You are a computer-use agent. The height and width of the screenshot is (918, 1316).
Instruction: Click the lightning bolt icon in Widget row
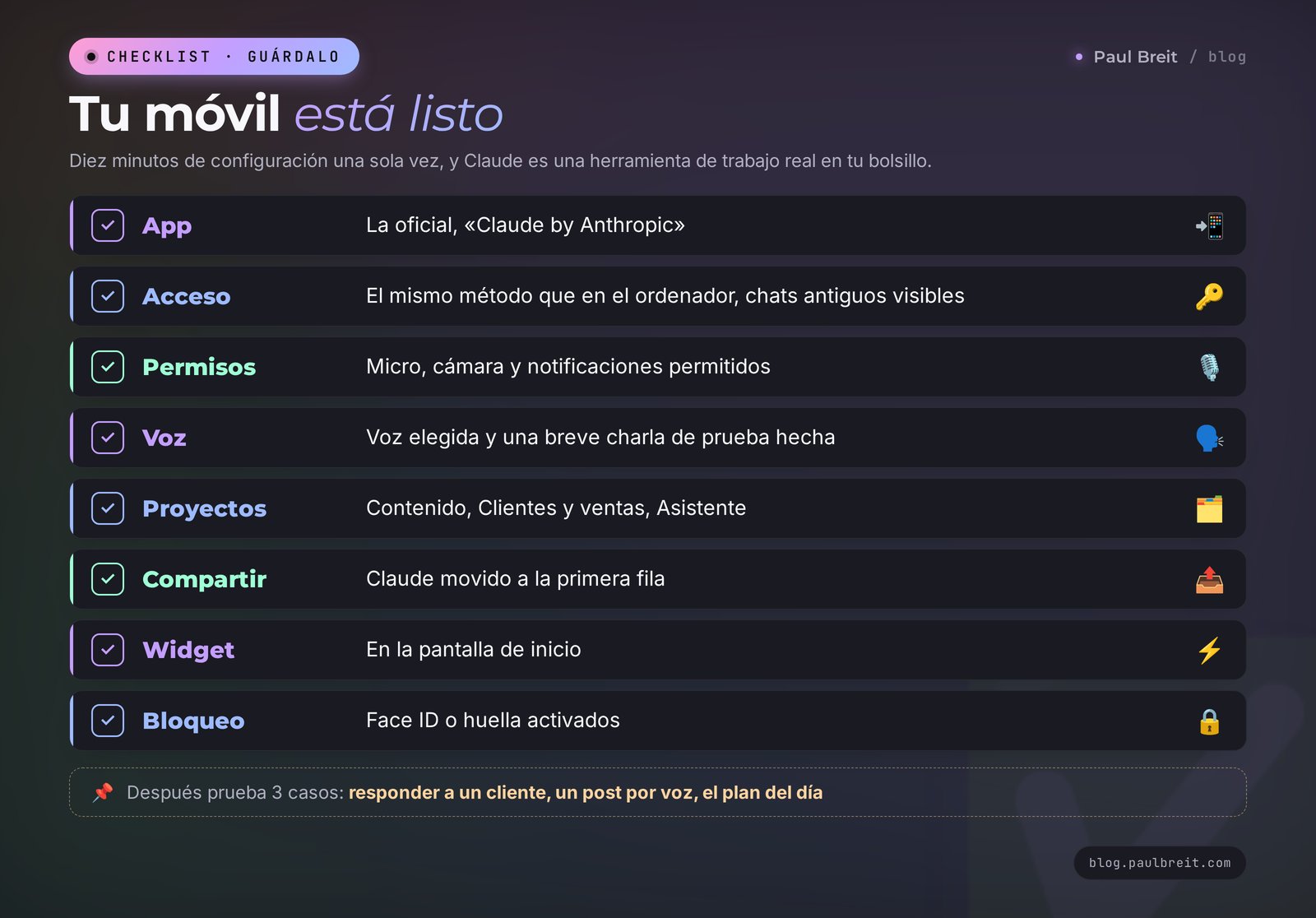[1209, 650]
